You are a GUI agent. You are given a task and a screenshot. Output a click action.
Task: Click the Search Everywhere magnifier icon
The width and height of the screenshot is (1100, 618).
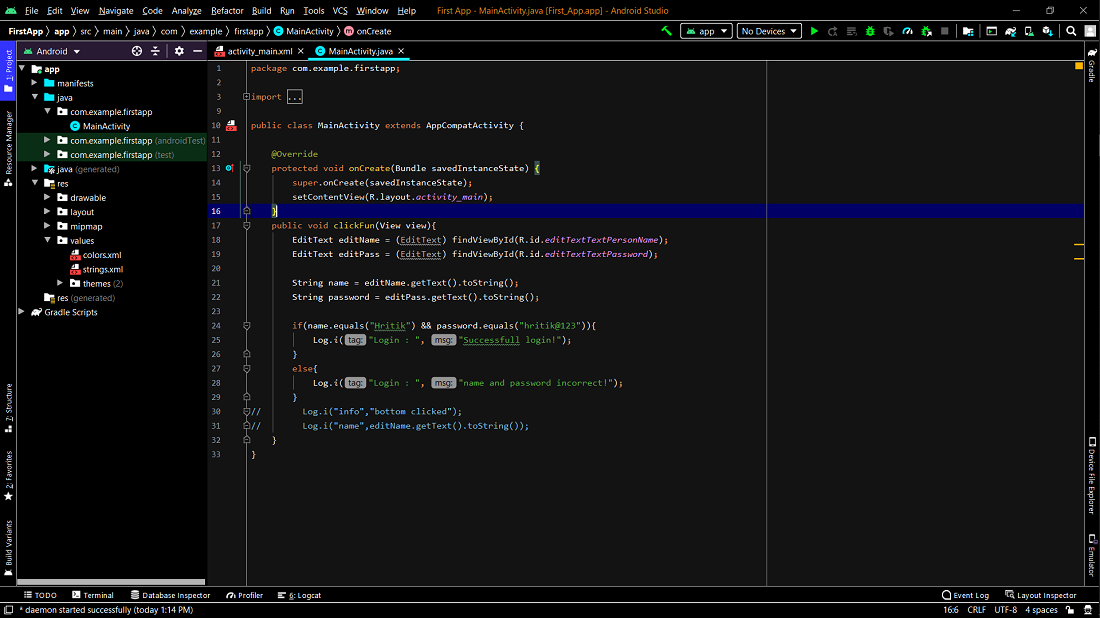(x=1071, y=31)
